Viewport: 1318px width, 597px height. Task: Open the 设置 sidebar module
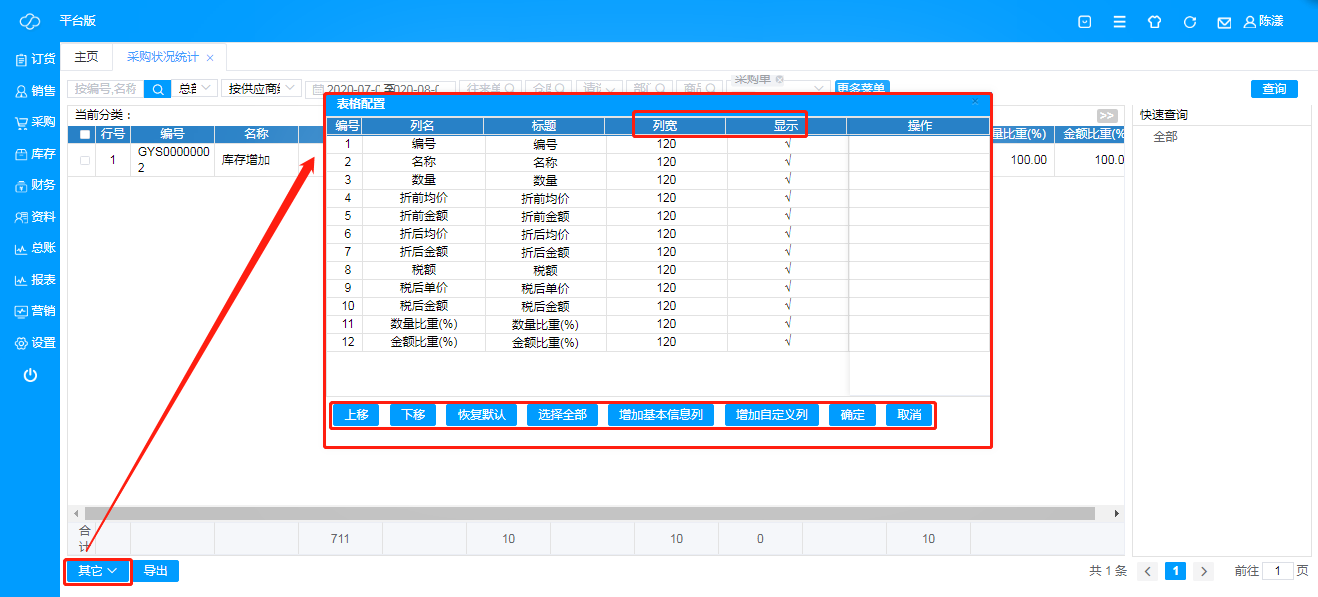coord(35,343)
